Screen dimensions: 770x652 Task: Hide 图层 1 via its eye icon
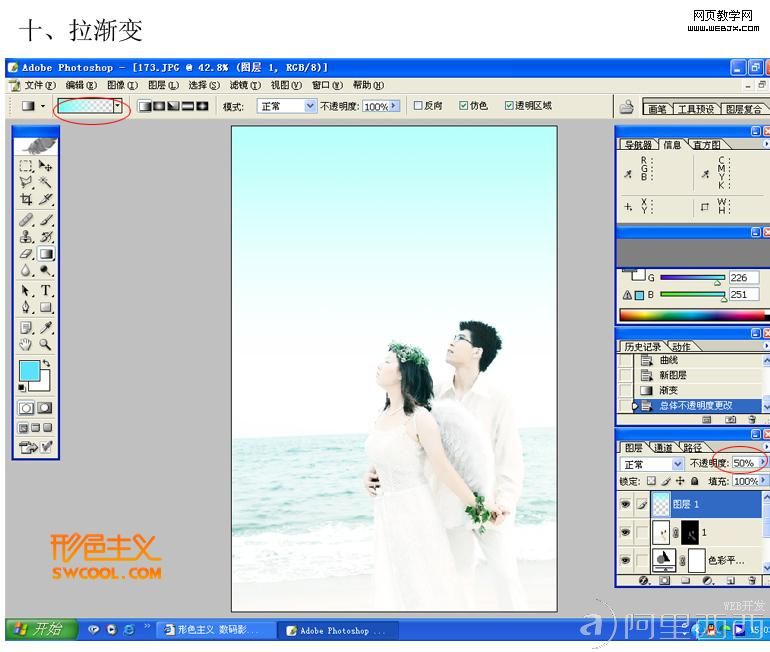click(625, 504)
